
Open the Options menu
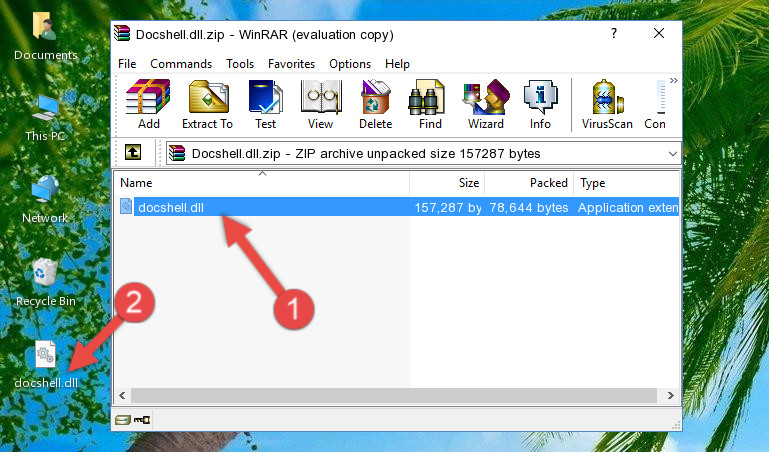coord(350,64)
